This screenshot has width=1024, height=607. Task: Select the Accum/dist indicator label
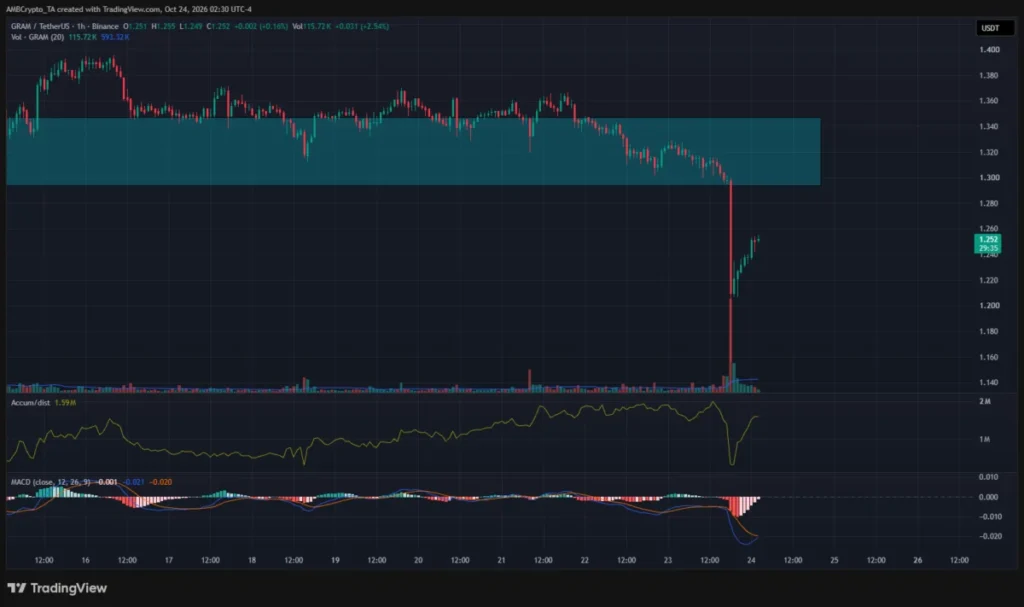[x=30, y=402]
